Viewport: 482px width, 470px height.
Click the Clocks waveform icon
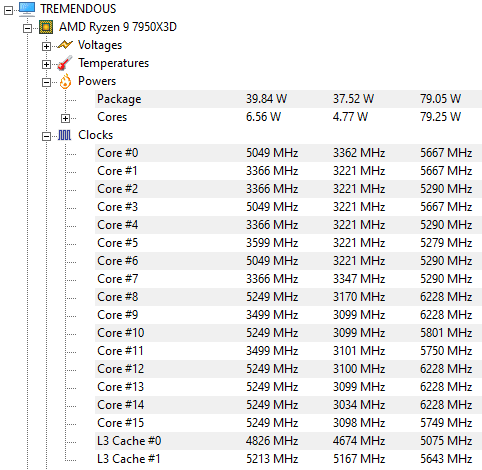[x=65, y=135]
